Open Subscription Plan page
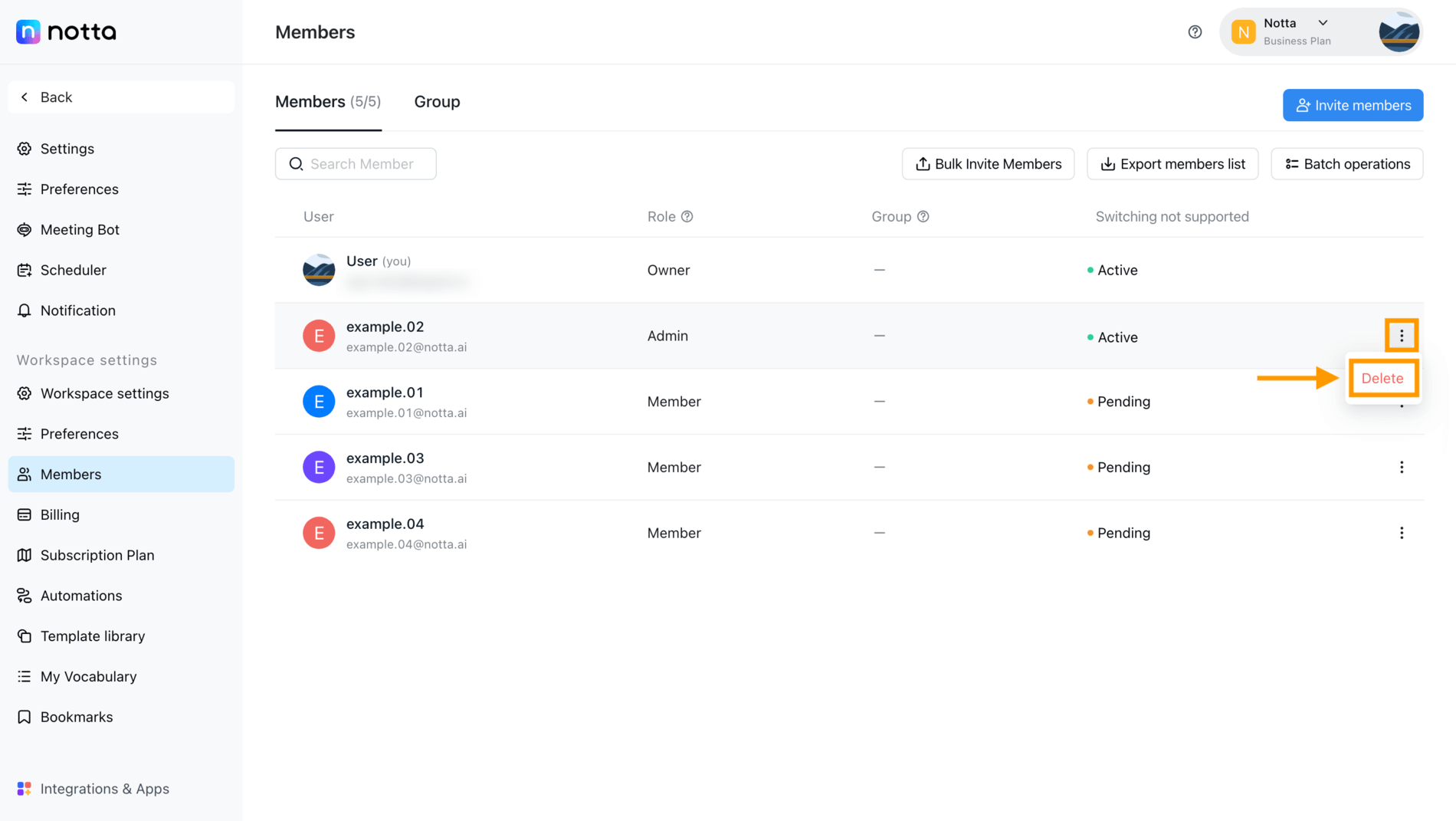 97,556
